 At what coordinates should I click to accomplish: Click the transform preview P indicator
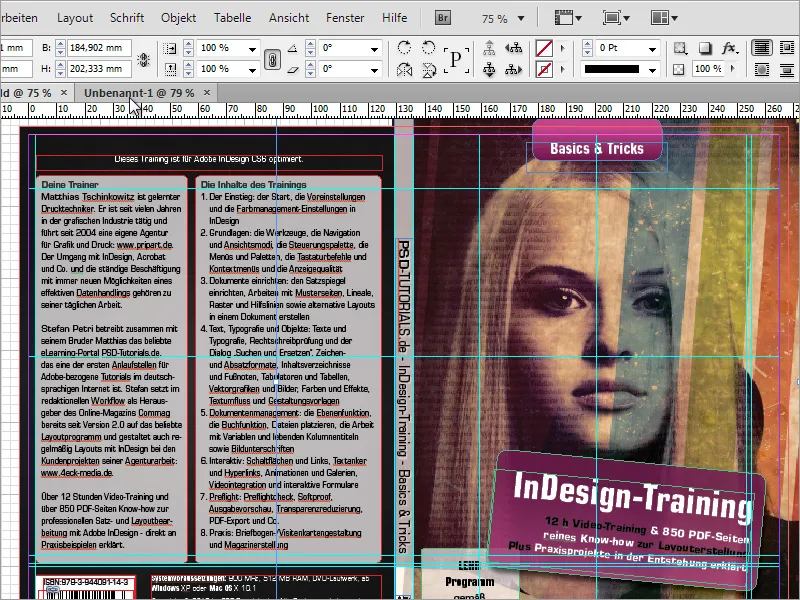point(456,59)
